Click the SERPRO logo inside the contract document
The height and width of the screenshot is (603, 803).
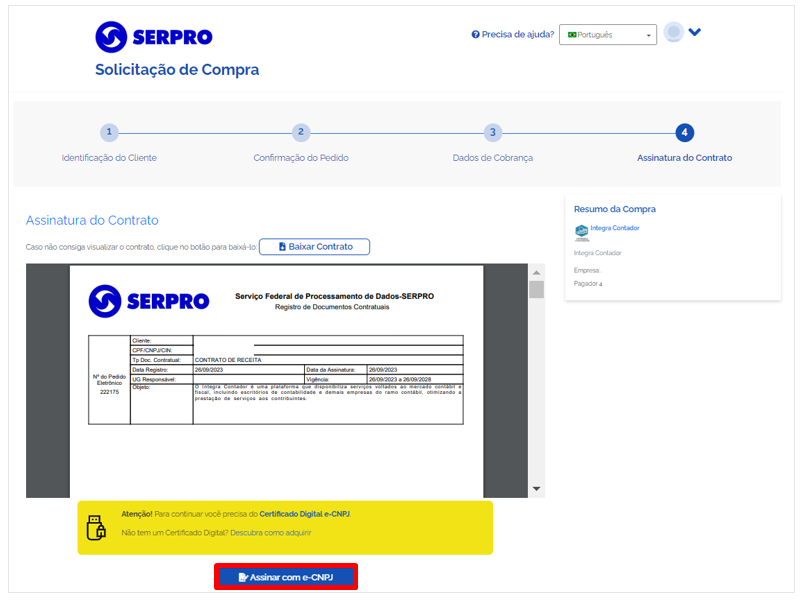(149, 301)
